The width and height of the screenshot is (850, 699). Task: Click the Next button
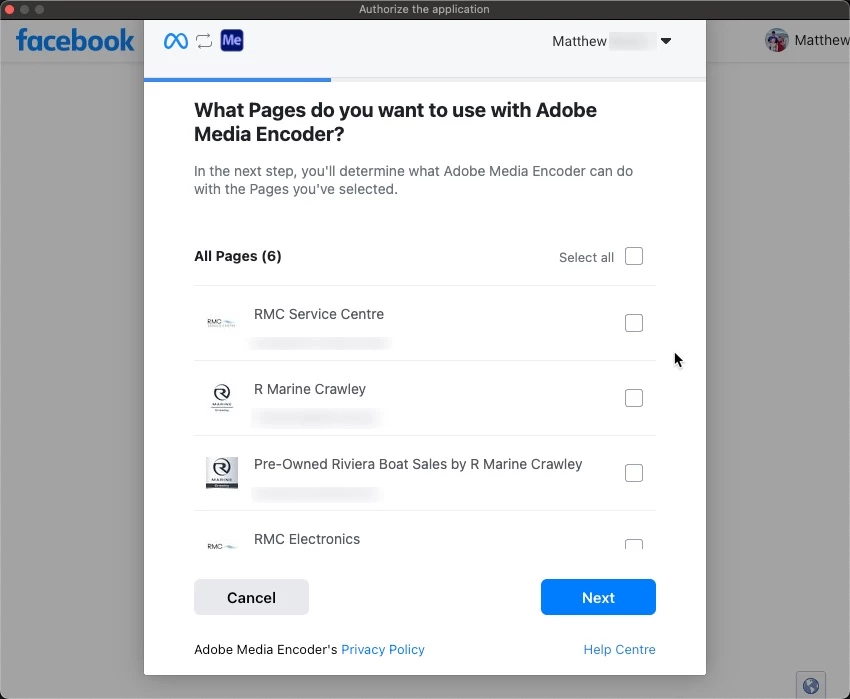[598, 597]
